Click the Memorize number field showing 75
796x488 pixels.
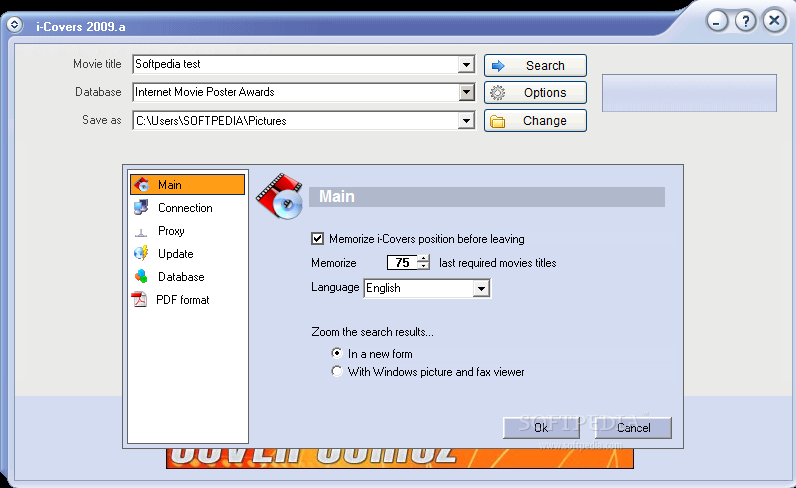(x=402, y=263)
